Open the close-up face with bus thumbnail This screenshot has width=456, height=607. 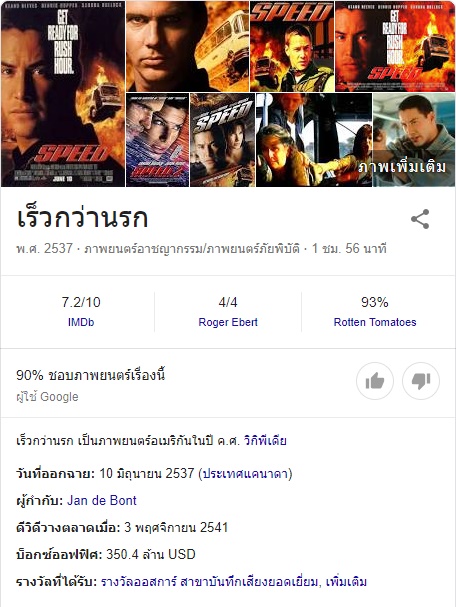tap(187, 46)
